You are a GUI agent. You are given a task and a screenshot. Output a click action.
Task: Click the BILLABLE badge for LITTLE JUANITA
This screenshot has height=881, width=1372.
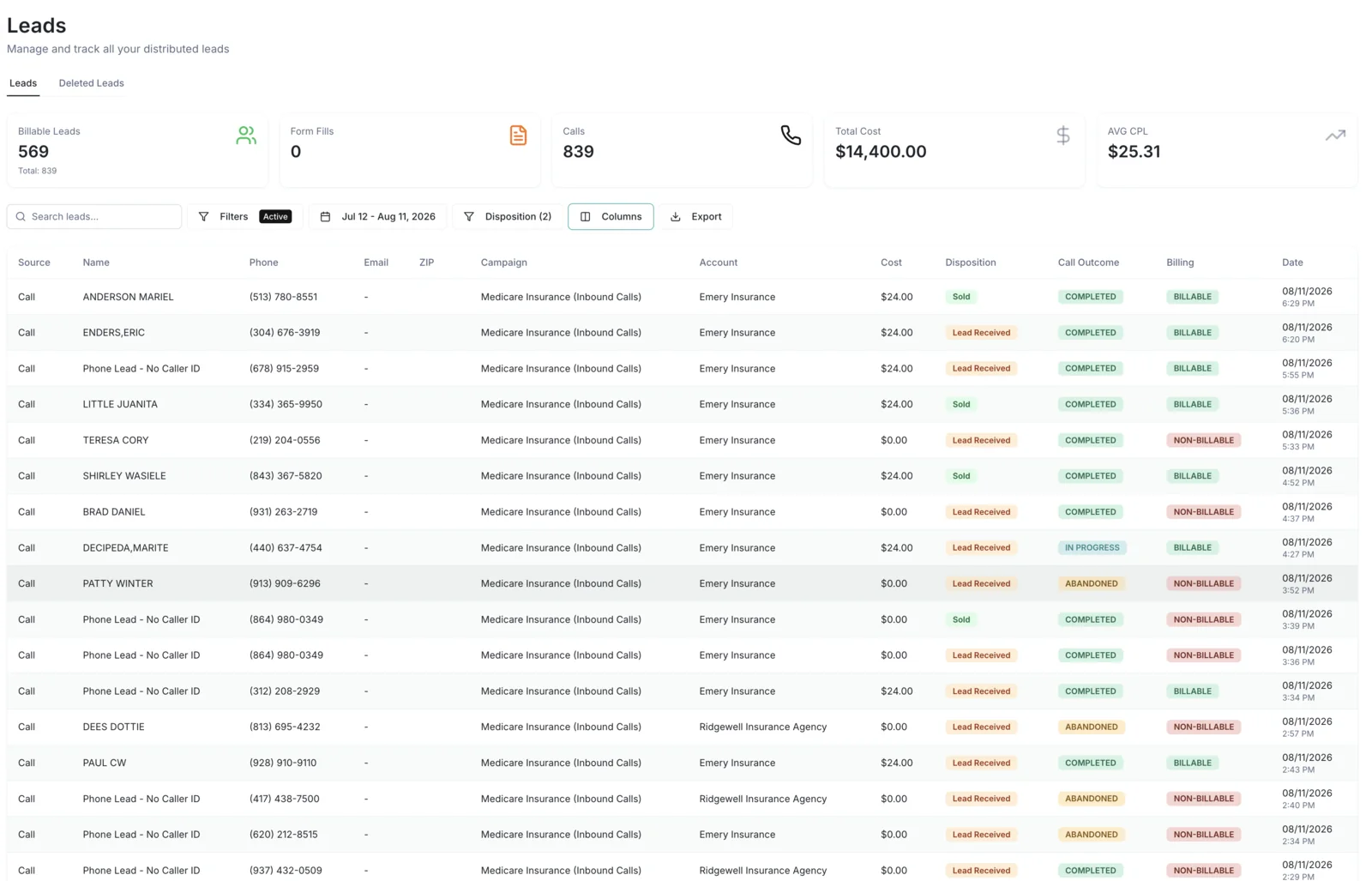click(1192, 404)
